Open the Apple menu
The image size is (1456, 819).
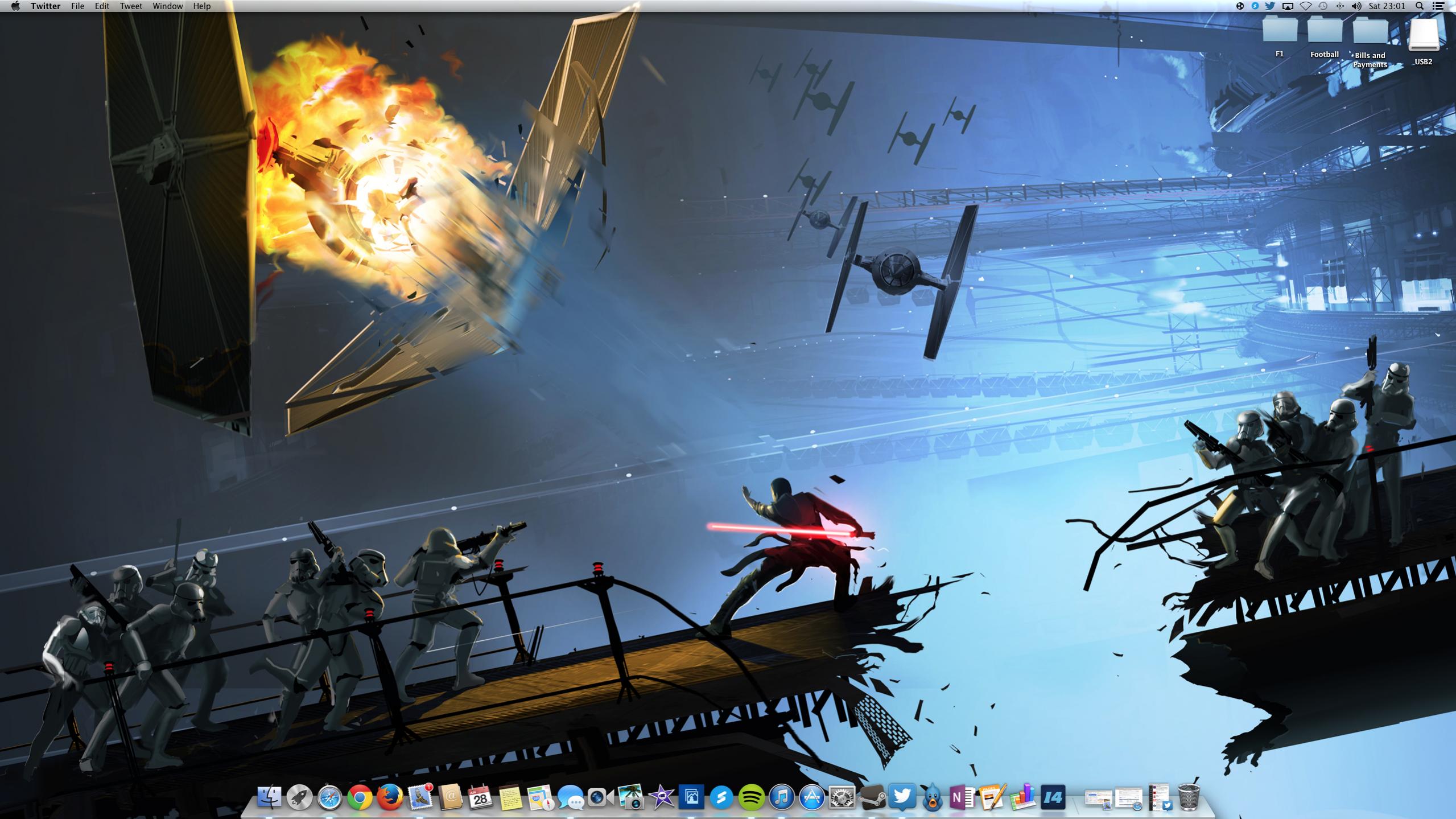tap(15, 6)
